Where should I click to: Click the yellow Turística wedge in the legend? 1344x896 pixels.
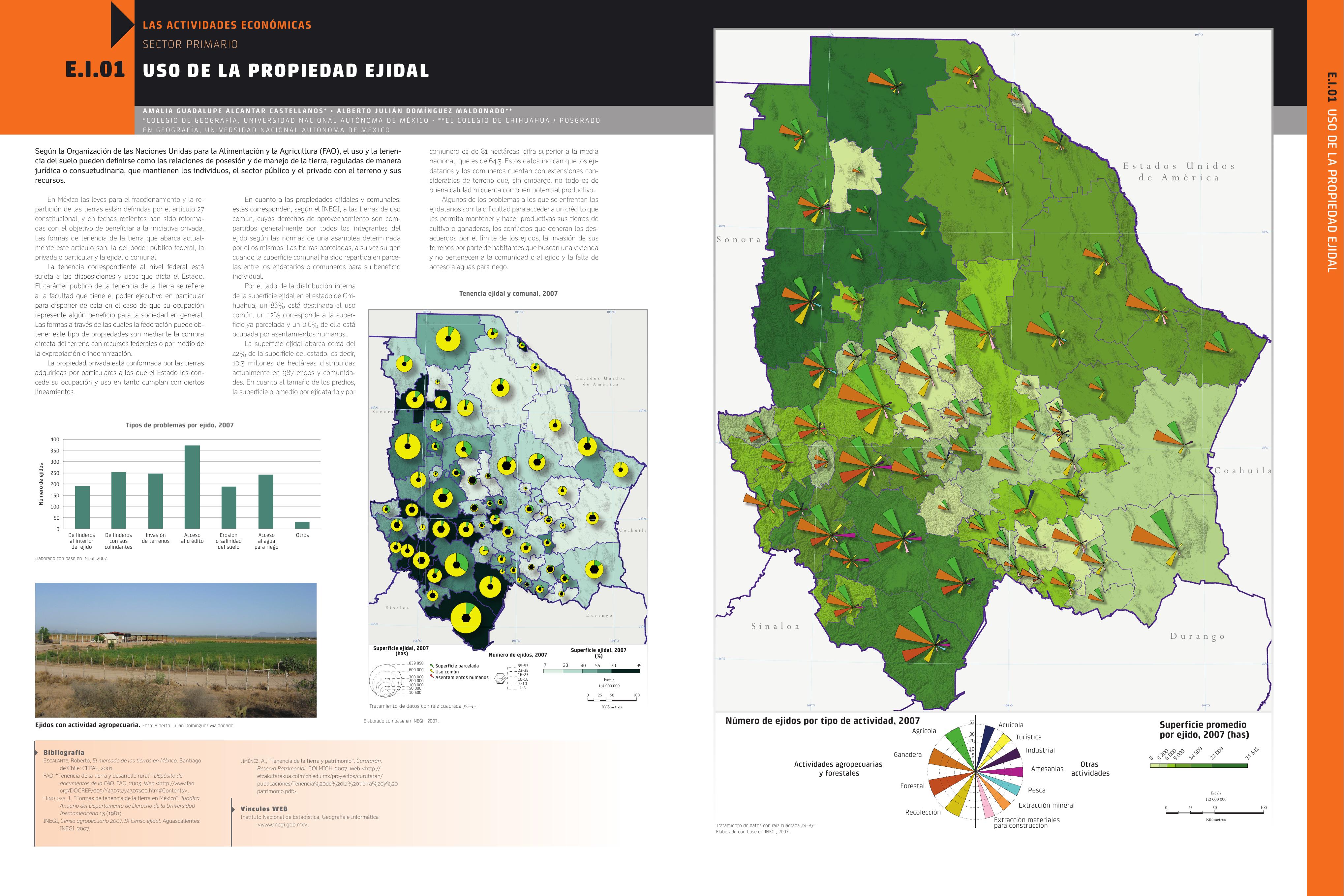999,747
